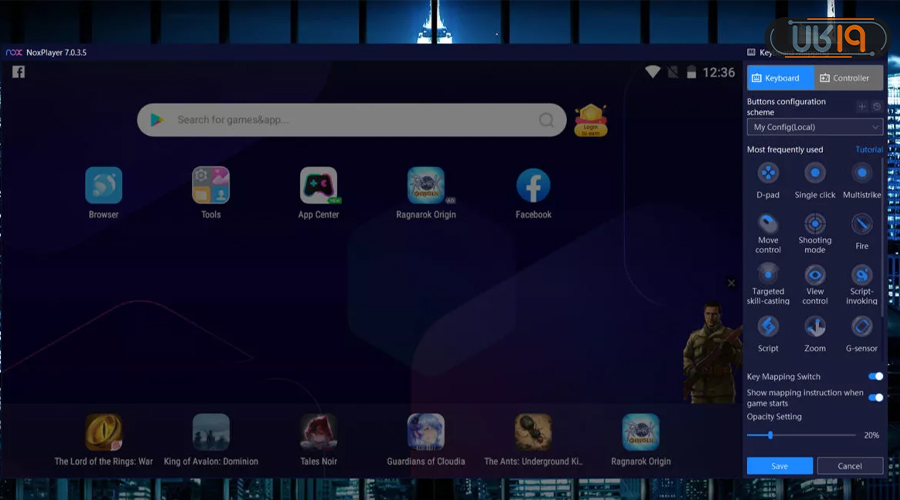Launch Tales Noir game
The width and height of the screenshot is (900, 500).
(319, 432)
